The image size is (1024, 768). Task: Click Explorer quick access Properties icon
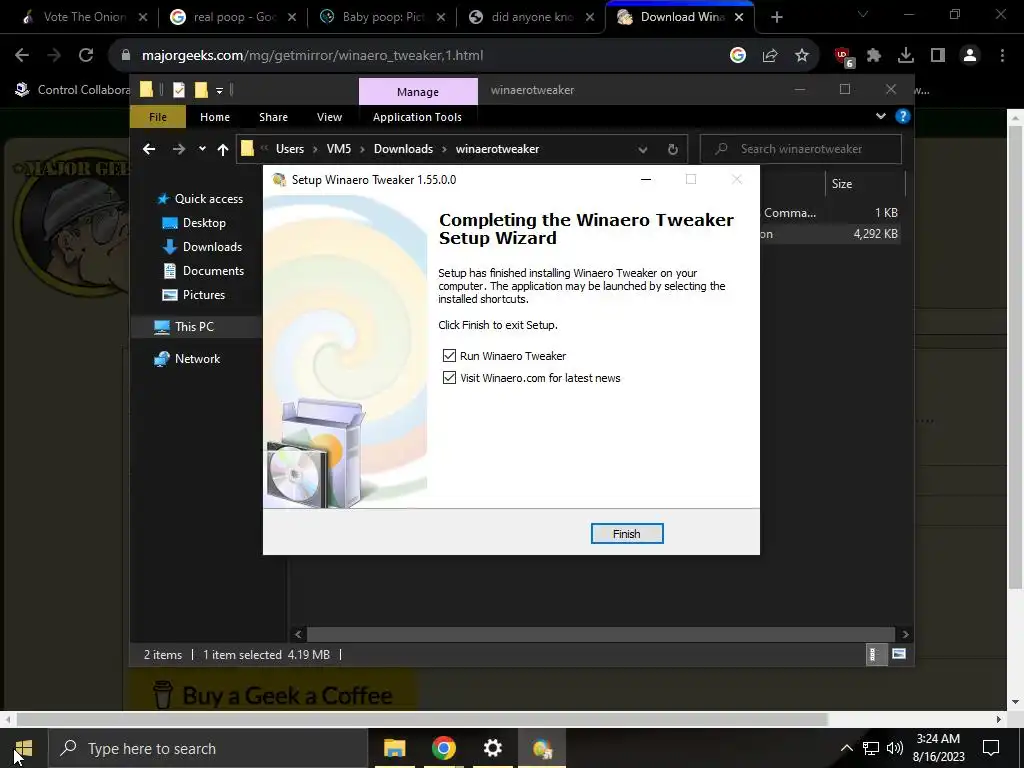[x=178, y=90]
